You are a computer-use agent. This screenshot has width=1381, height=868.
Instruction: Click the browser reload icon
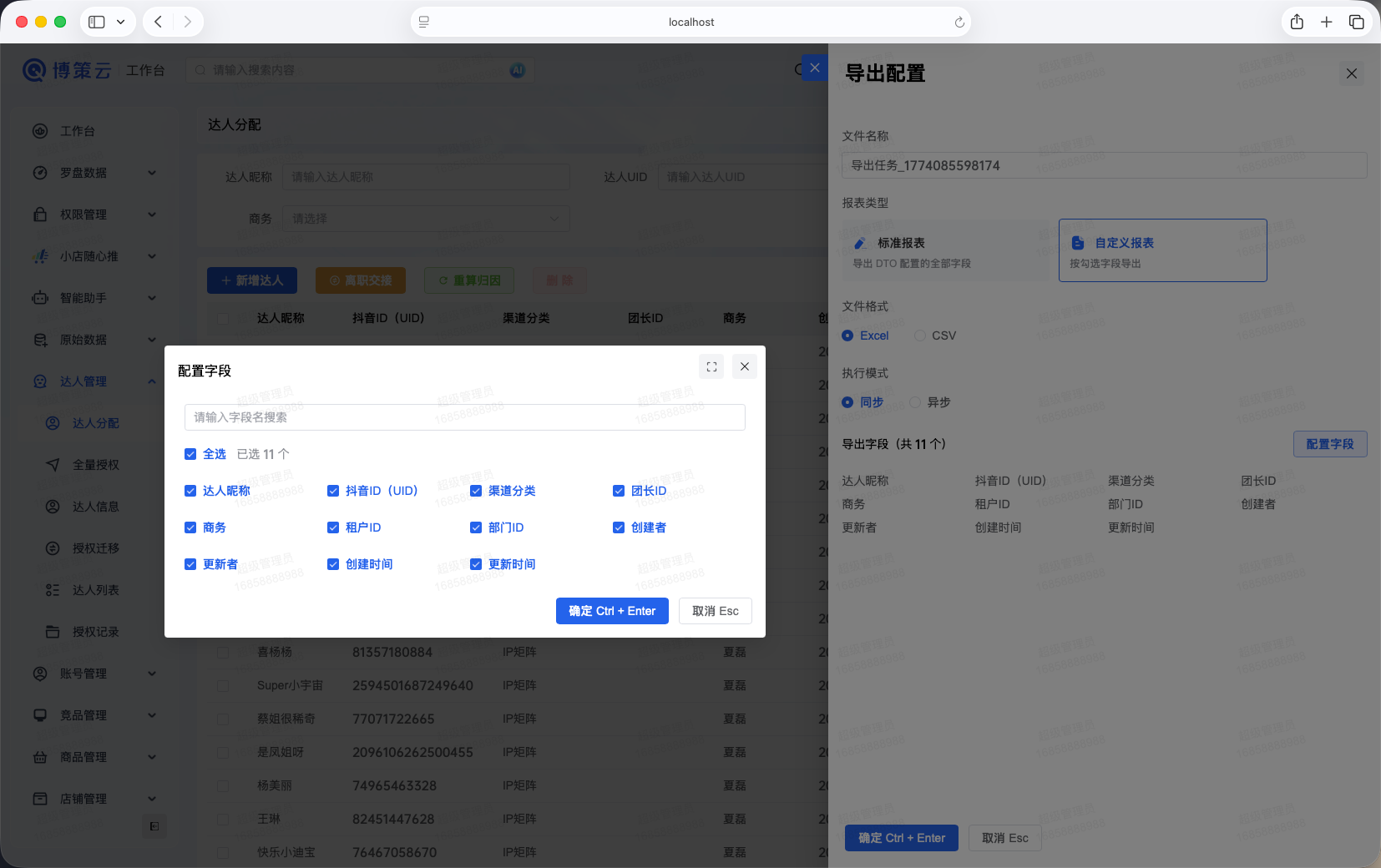(x=959, y=23)
